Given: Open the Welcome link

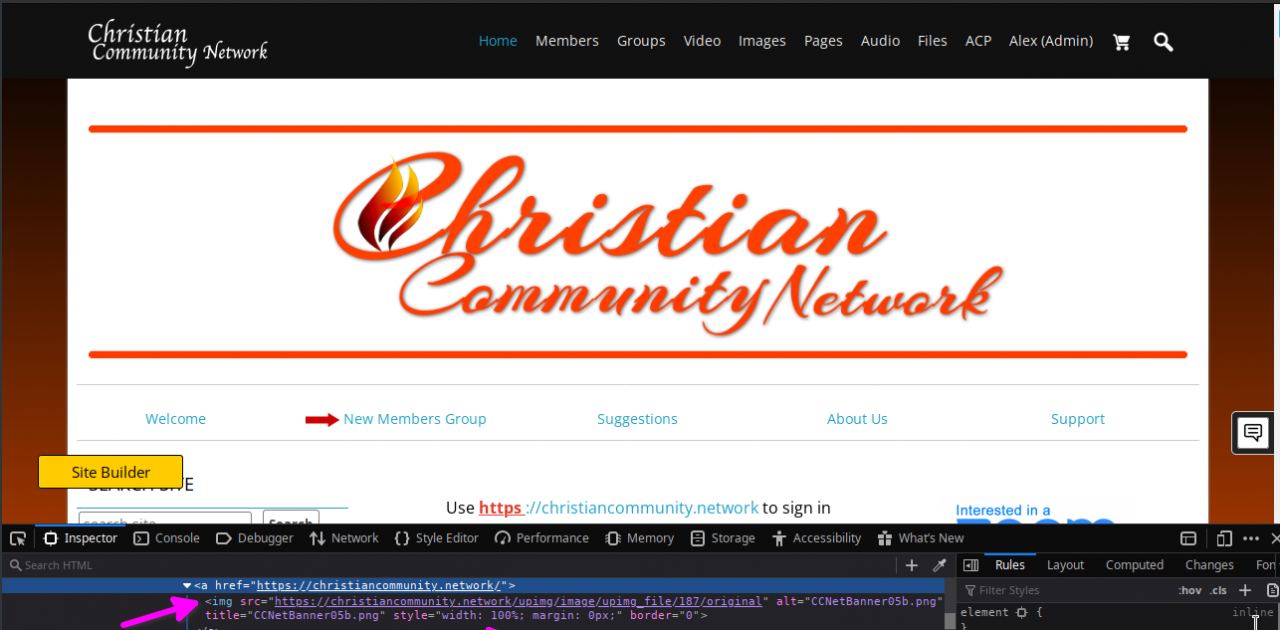Looking at the screenshot, I should coord(175,419).
